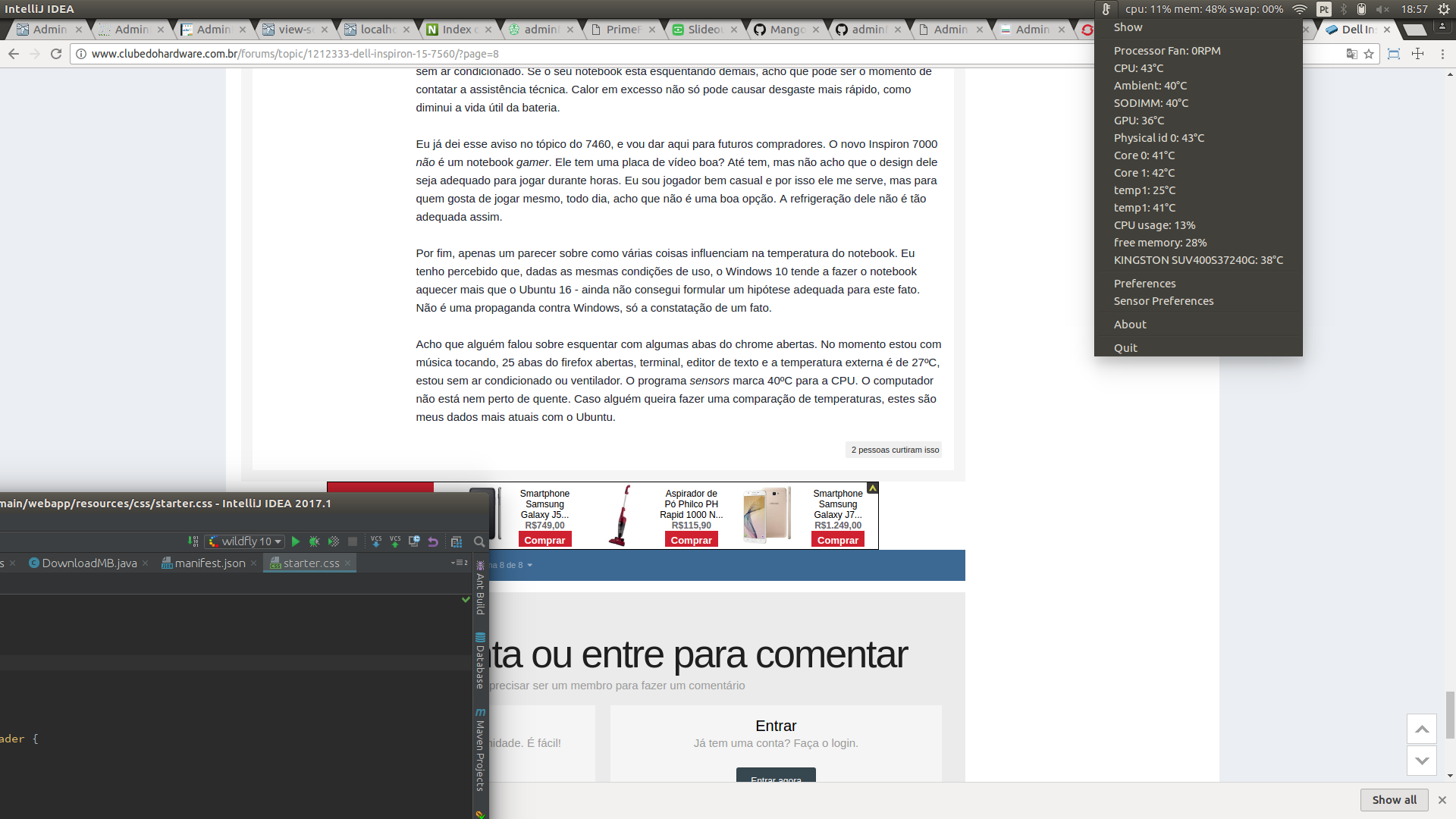
Task: Click the first Smartphone Samsung Comprar button
Action: [x=544, y=540]
